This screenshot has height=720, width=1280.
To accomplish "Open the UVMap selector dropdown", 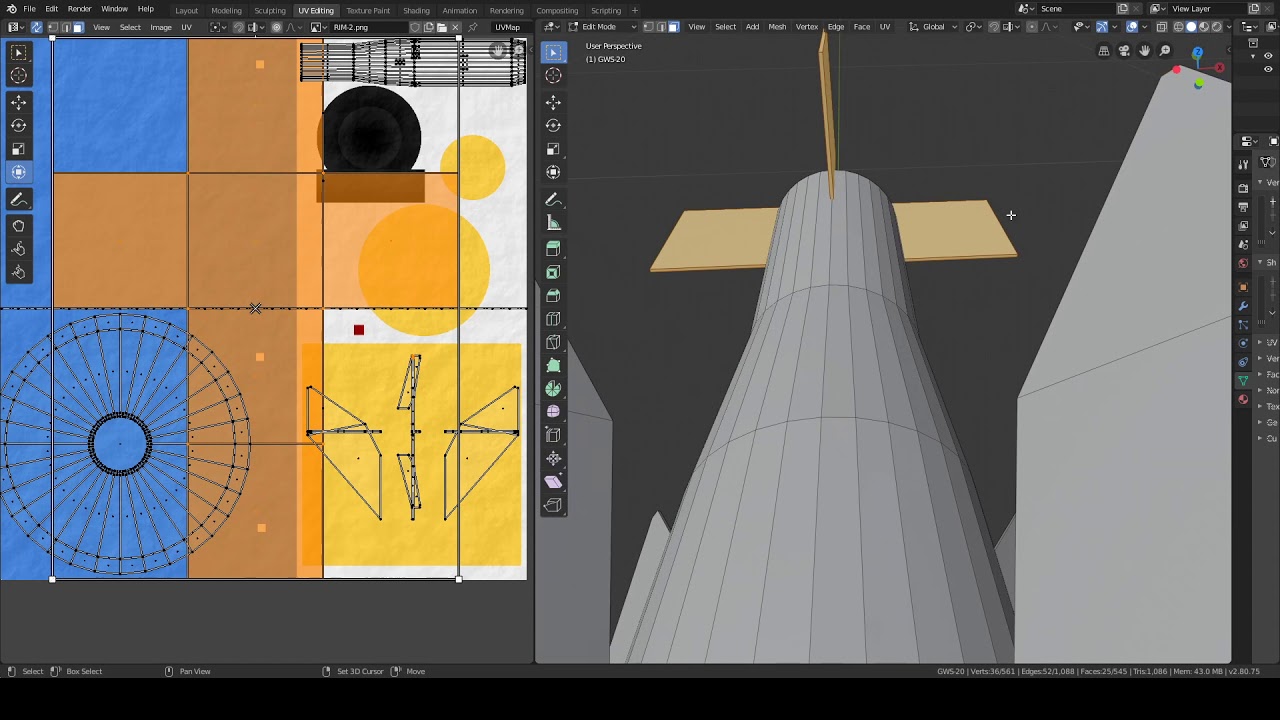I will pos(510,27).
